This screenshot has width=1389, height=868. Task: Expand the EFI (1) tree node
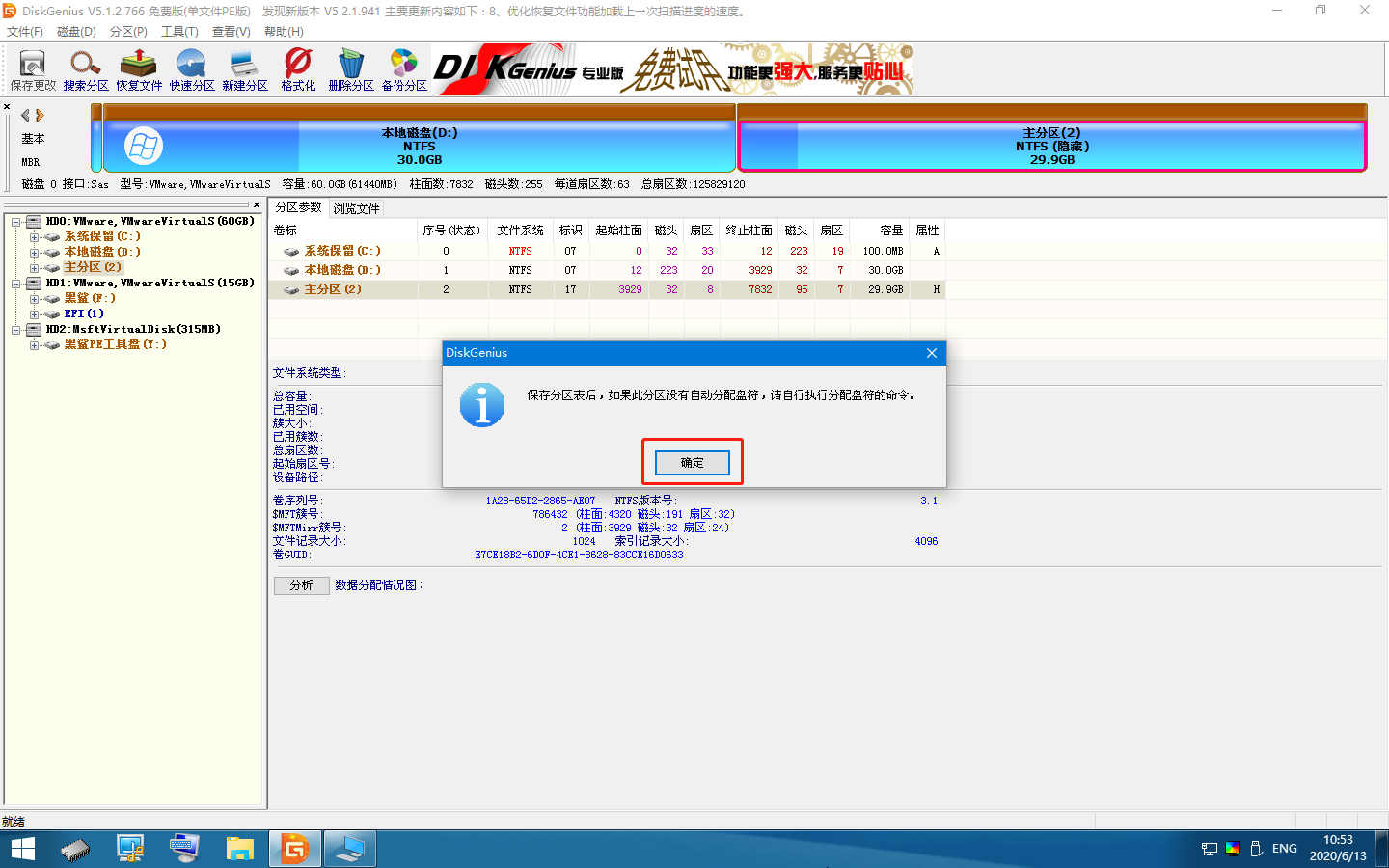[x=34, y=314]
